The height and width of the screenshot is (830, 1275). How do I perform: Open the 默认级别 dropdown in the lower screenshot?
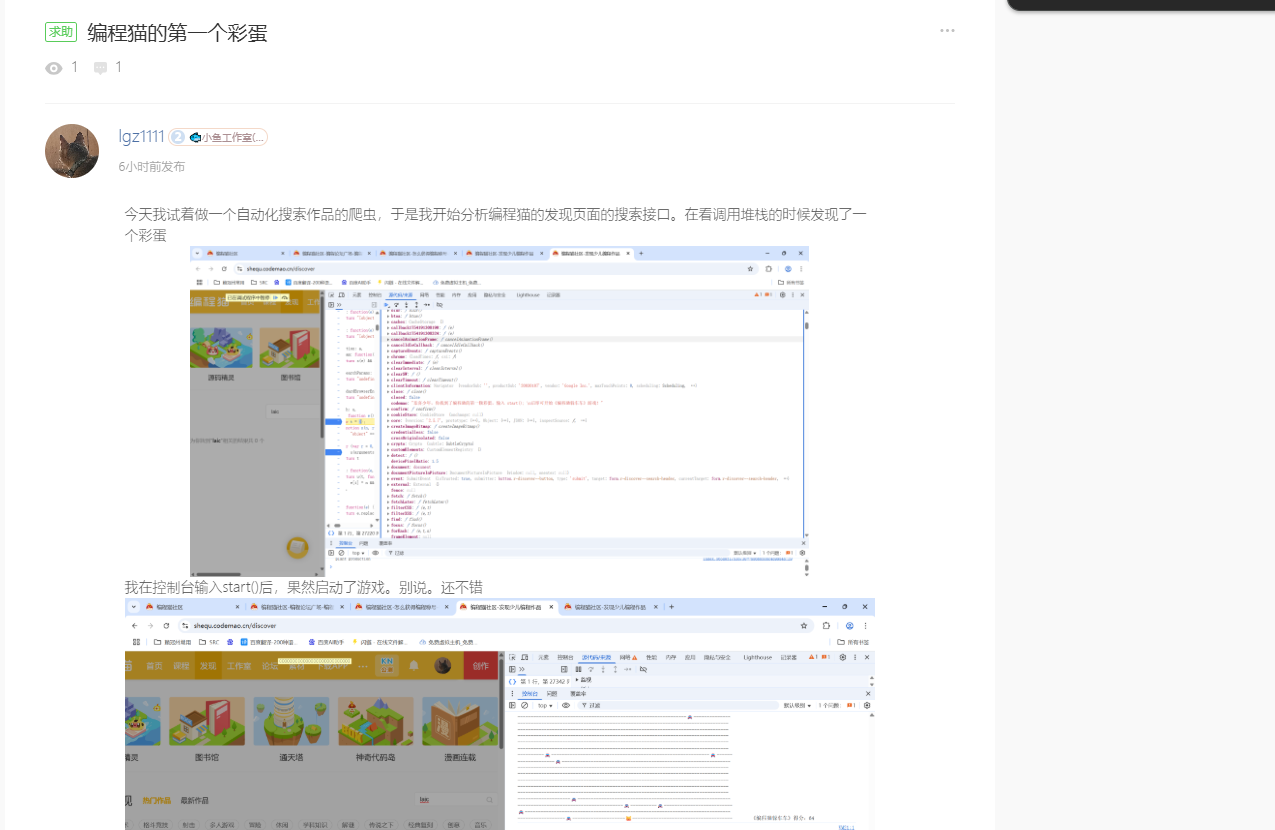[796, 705]
